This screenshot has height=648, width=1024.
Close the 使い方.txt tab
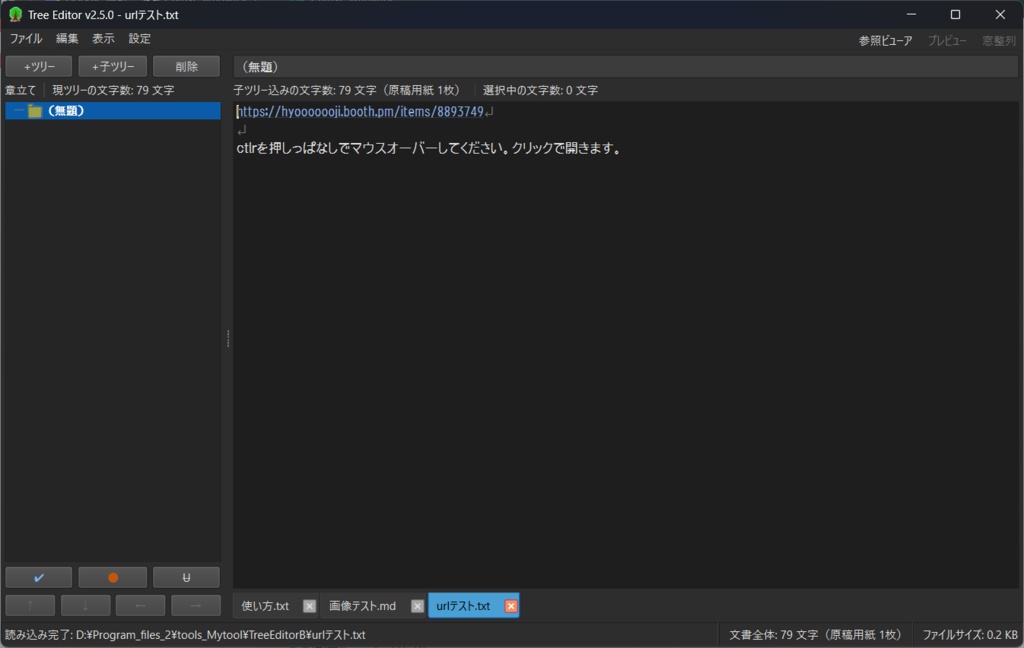(x=310, y=606)
